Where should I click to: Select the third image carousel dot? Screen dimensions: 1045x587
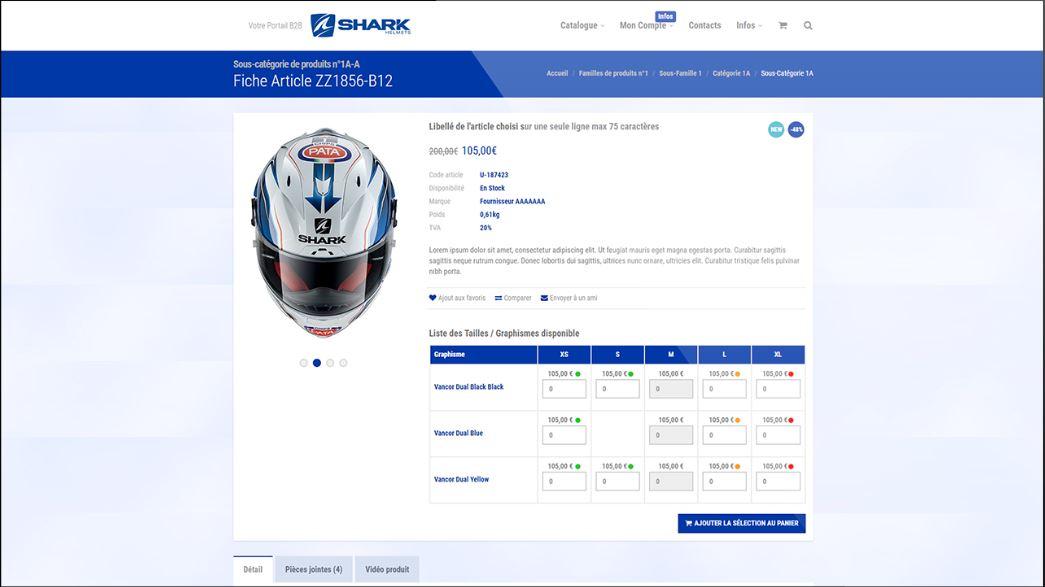click(x=330, y=363)
